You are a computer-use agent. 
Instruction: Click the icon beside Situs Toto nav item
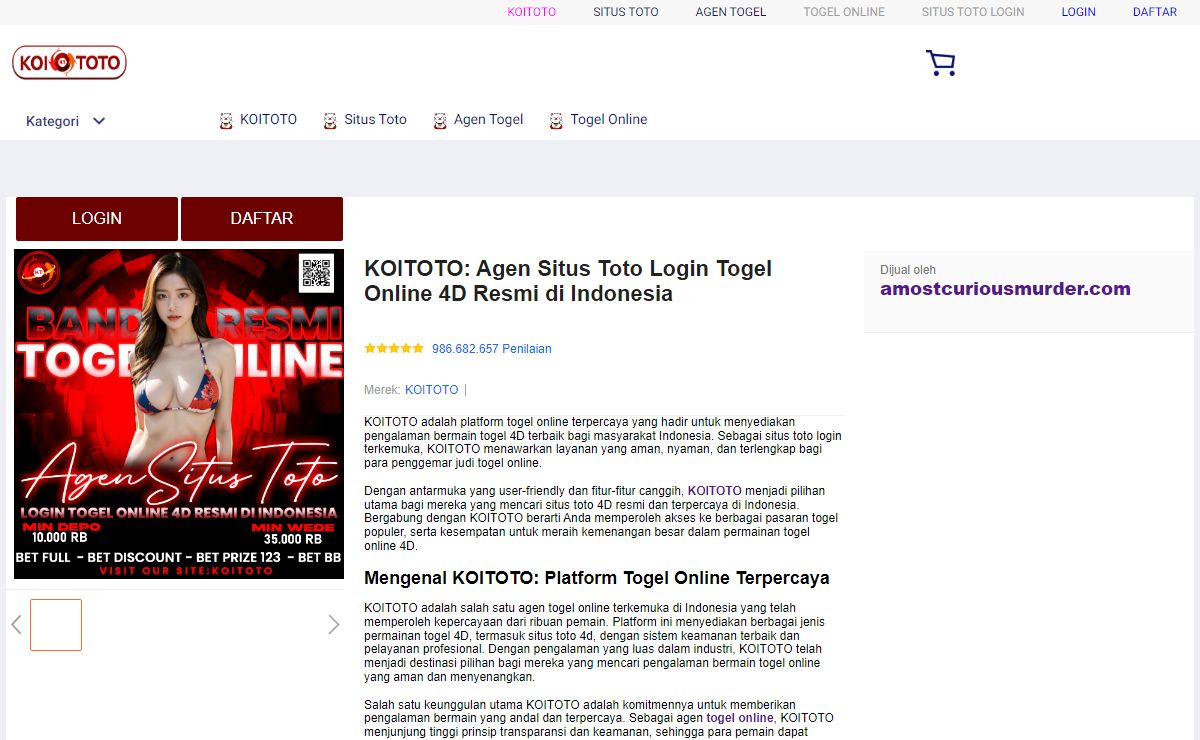[330, 121]
